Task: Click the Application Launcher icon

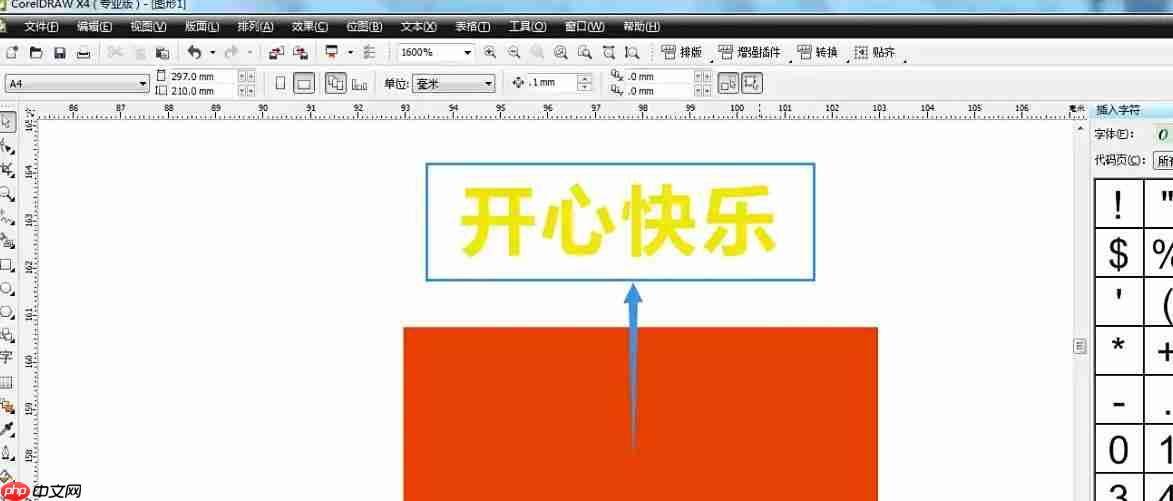Action: click(x=331, y=52)
